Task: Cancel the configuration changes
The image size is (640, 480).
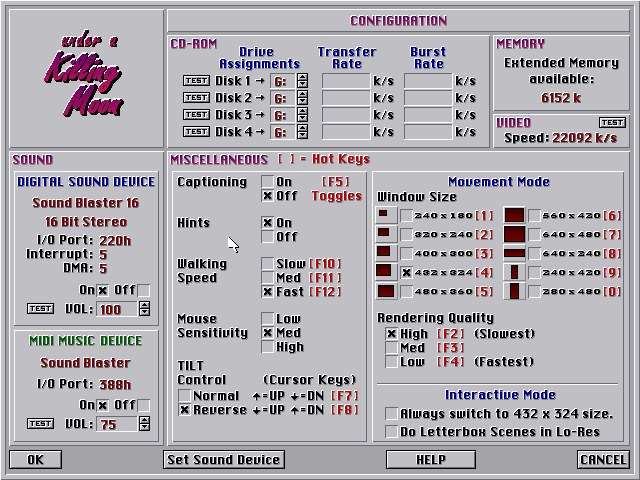Action: 603,460
